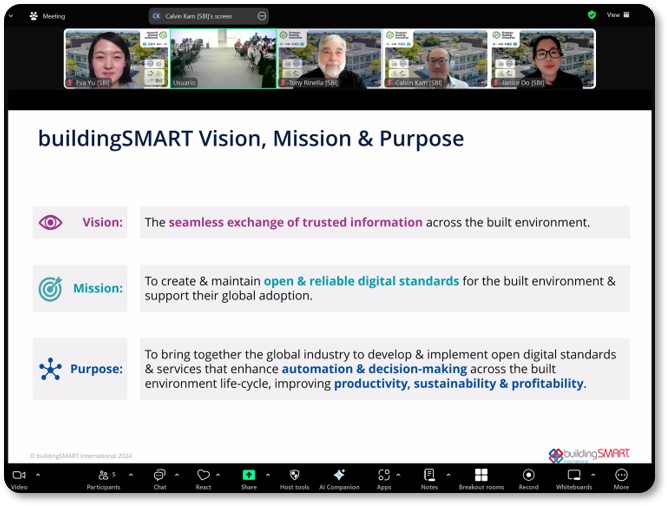Click the slide title buildingSMART Vision, Mission & Purpose

tap(251, 139)
